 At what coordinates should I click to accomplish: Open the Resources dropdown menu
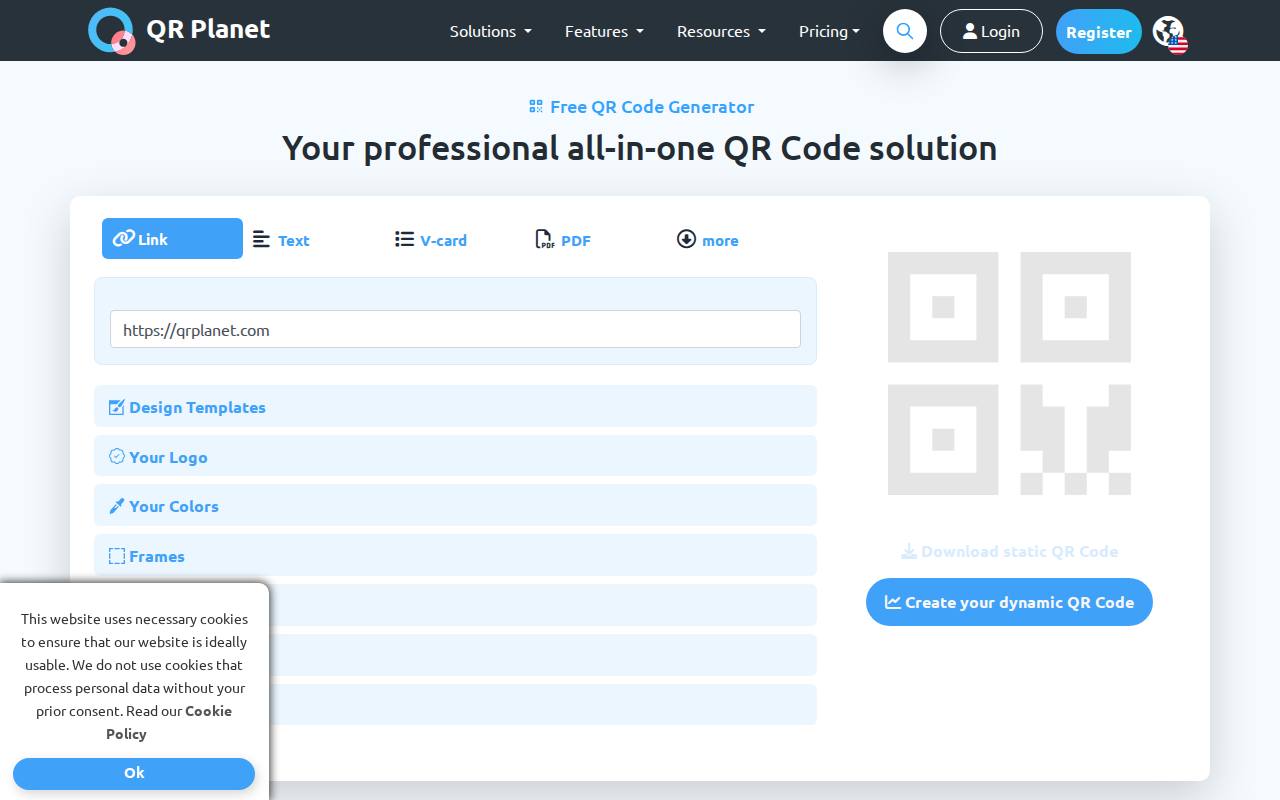tap(721, 31)
